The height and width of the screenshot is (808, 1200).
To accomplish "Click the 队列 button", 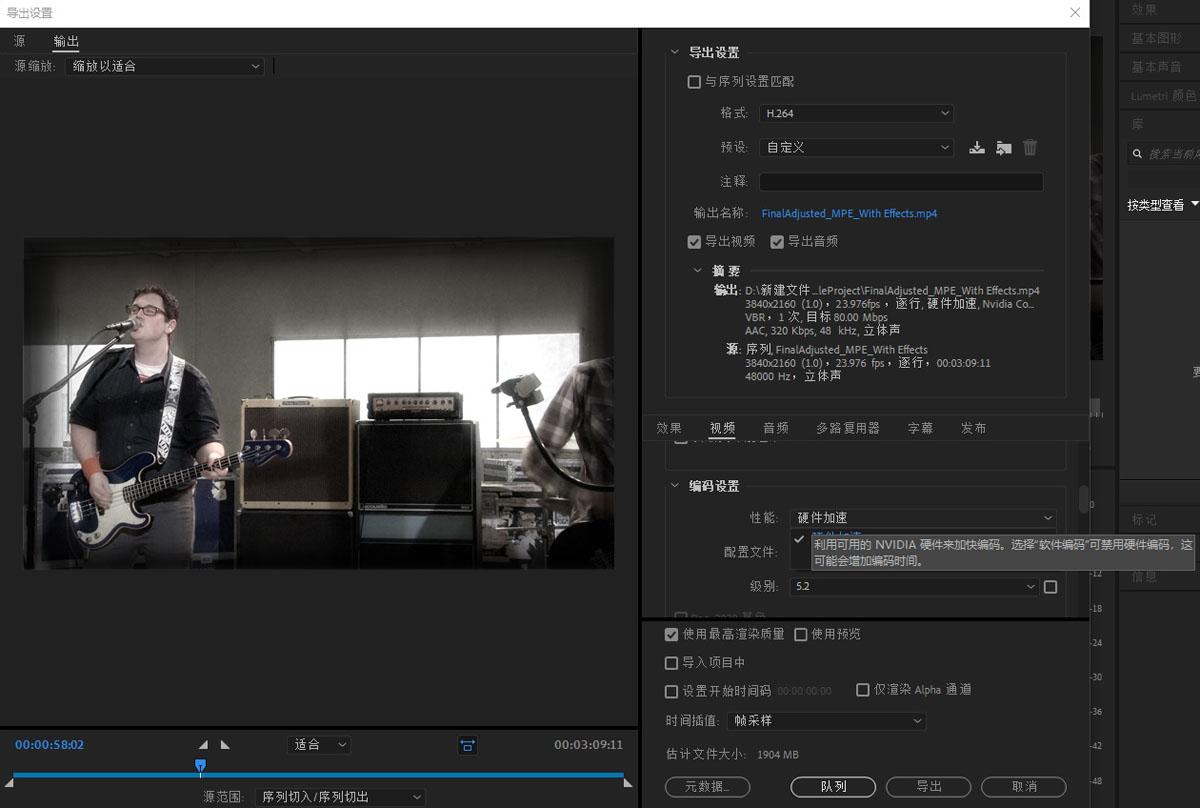I will click(x=833, y=787).
